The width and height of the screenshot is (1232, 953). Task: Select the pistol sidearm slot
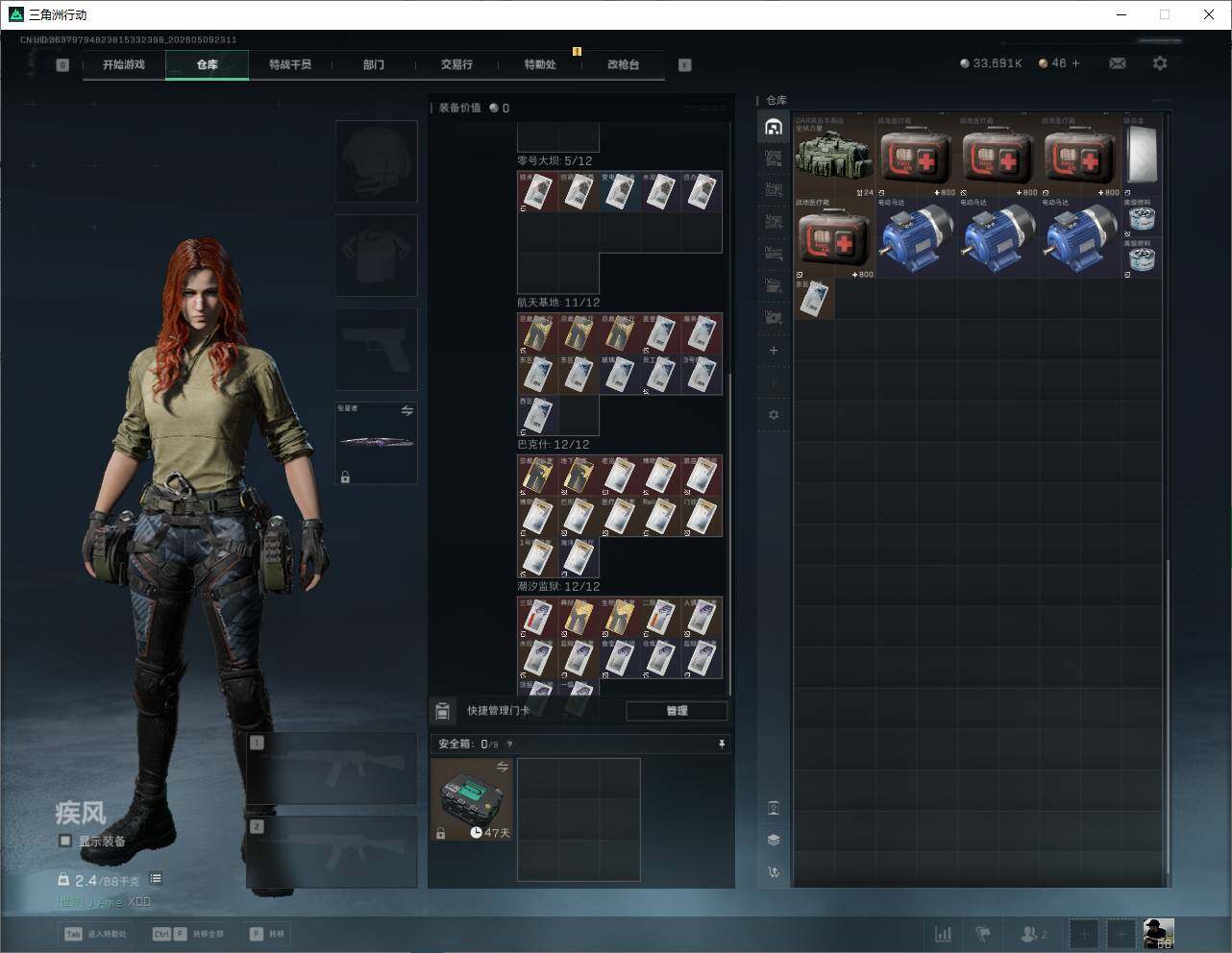376,350
